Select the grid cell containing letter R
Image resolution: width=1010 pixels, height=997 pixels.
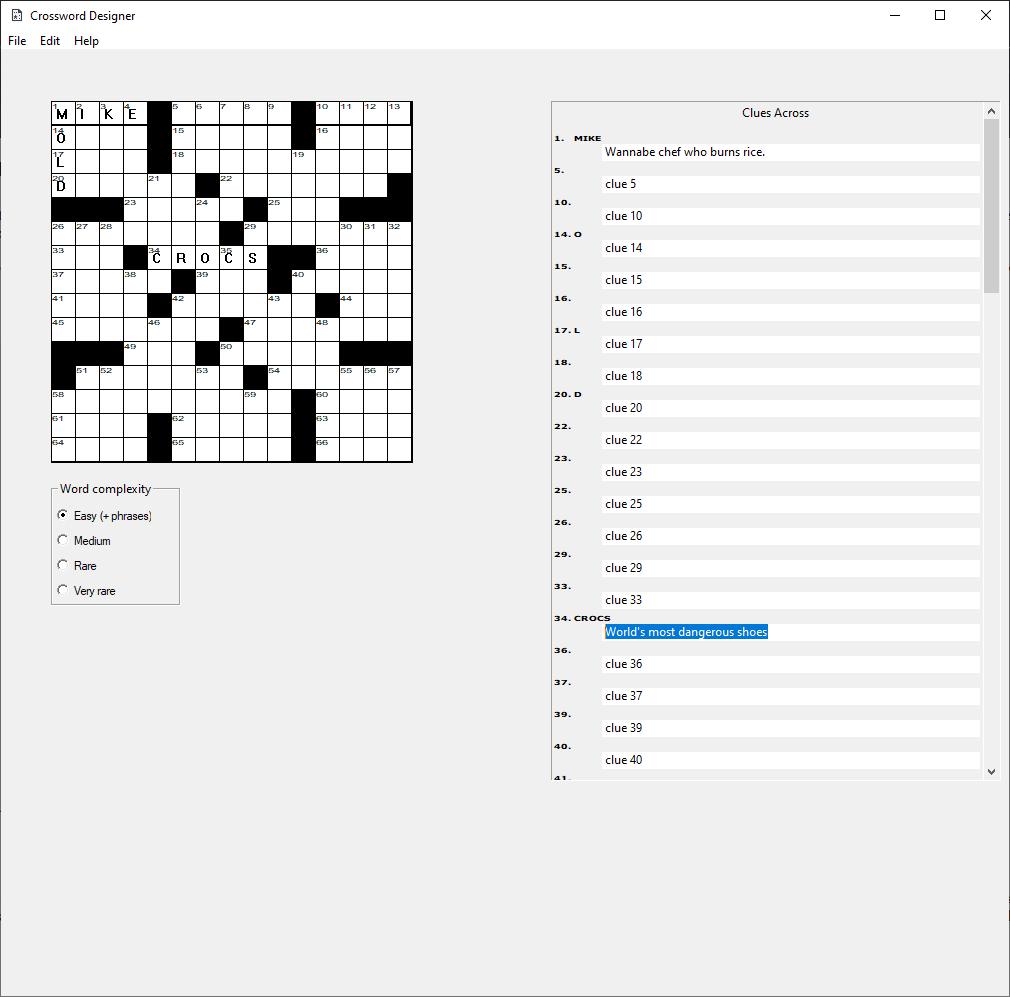tap(183, 258)
